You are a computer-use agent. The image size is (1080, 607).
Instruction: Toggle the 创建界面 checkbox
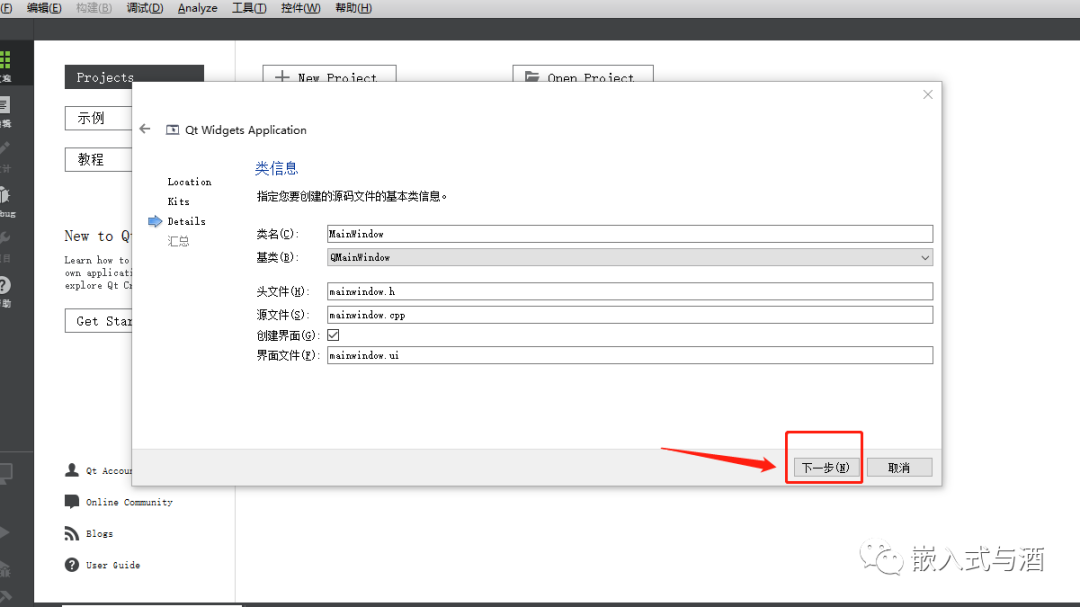(333, 335)
